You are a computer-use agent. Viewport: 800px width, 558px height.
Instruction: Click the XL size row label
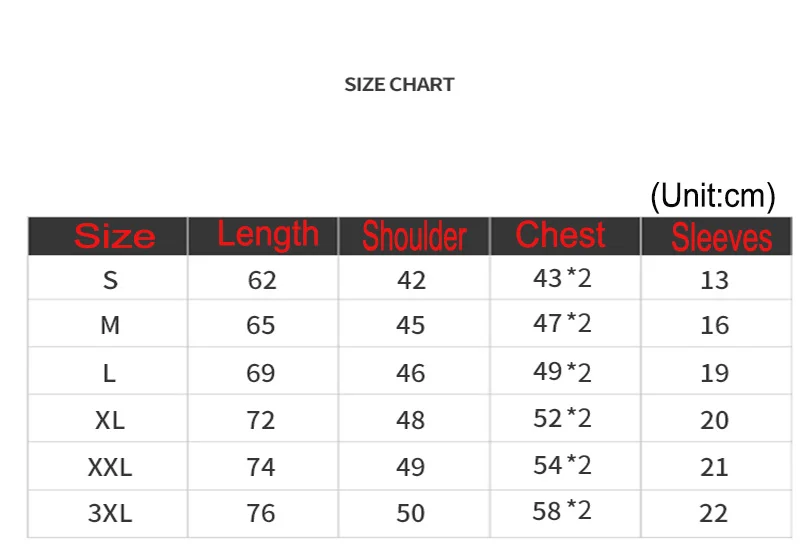110,420
